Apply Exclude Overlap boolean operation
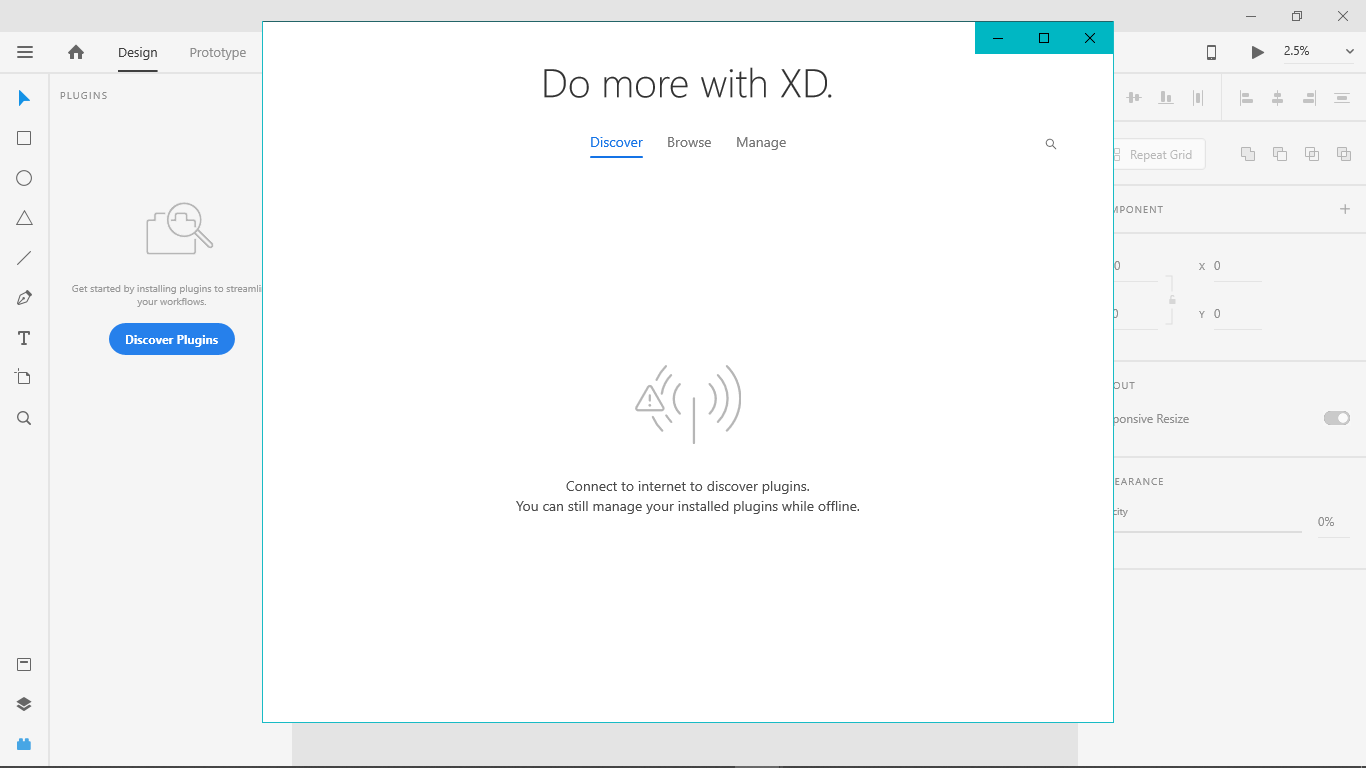1366x768 pixels. pyautogui.click(x=1344, y=154)
